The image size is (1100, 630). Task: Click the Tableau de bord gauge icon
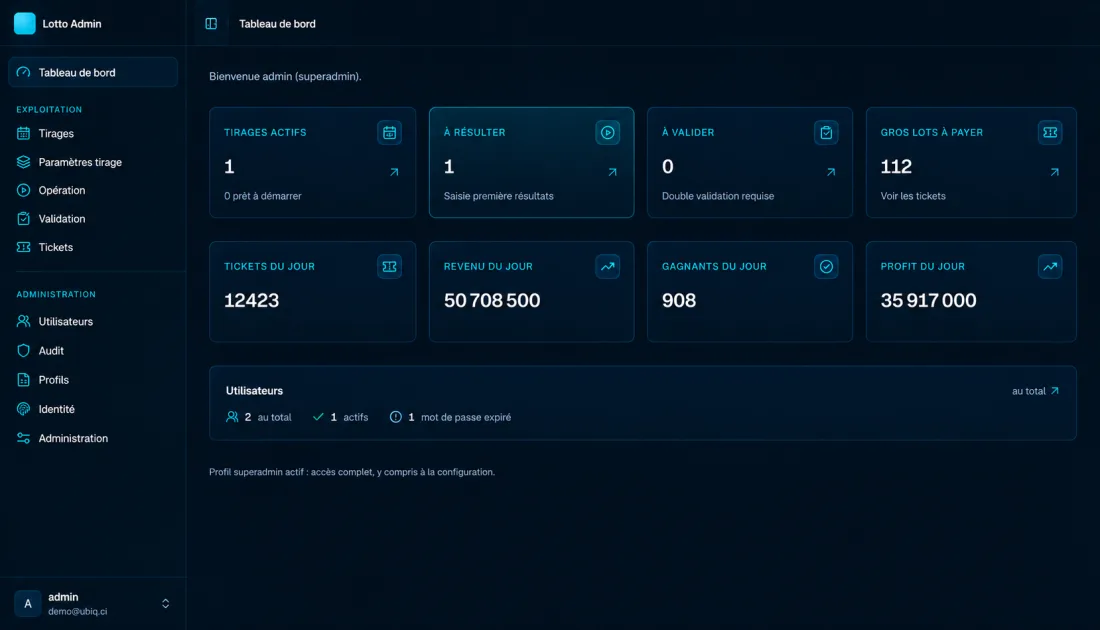pos(23,72)
